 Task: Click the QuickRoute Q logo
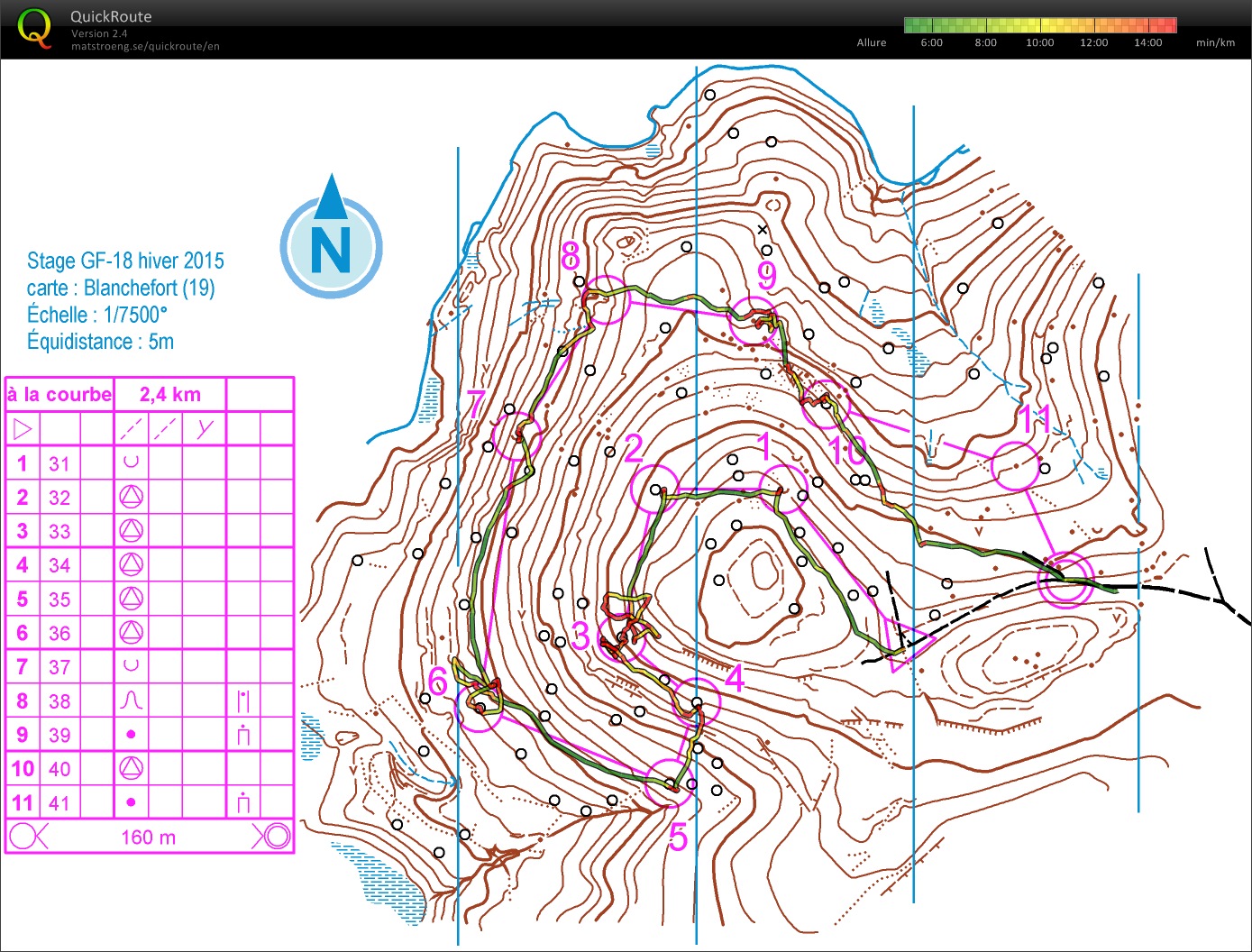click(x=35, y=28)
